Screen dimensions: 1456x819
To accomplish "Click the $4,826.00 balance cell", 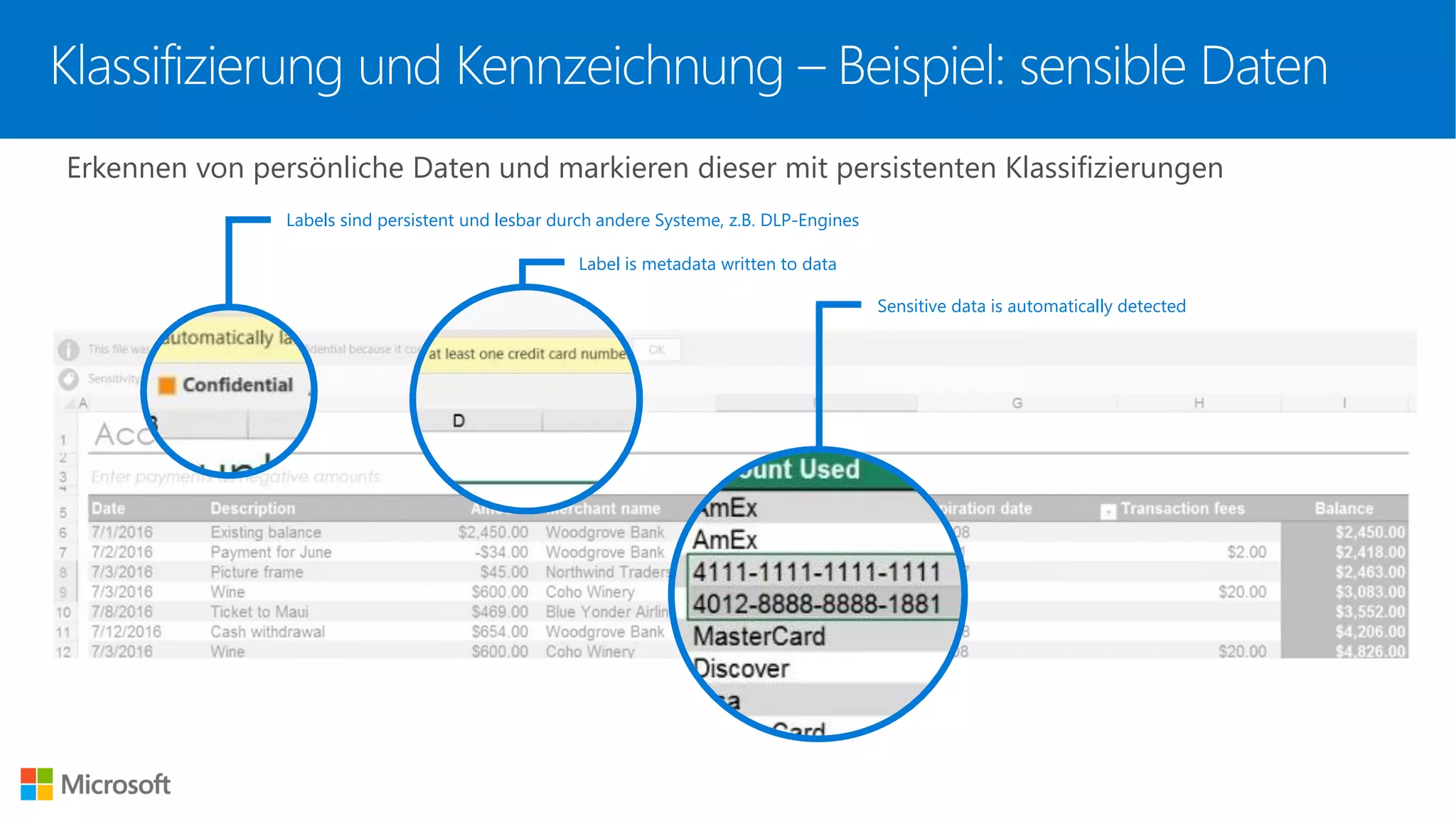I will pos(1370,651).
